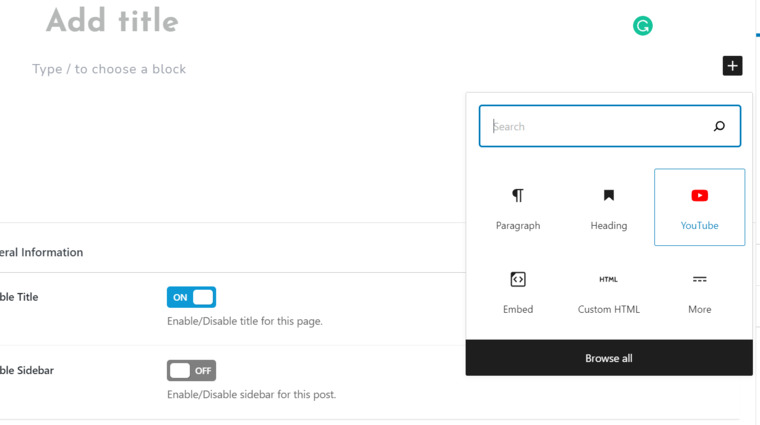
Task: Click the Add title field
Action: tap(112, 21)
